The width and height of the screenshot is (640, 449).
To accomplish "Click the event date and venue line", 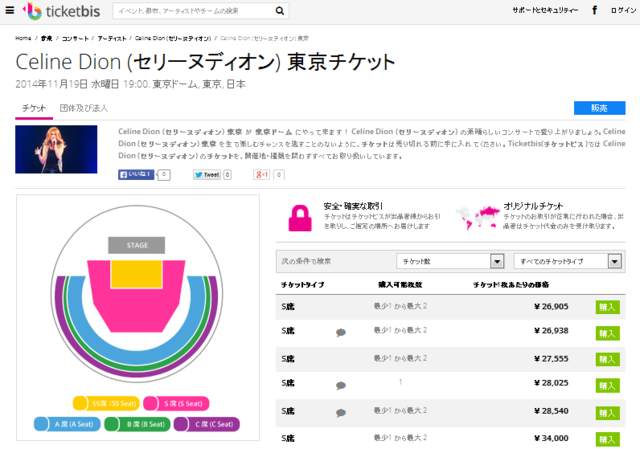I will pos(131,84).
